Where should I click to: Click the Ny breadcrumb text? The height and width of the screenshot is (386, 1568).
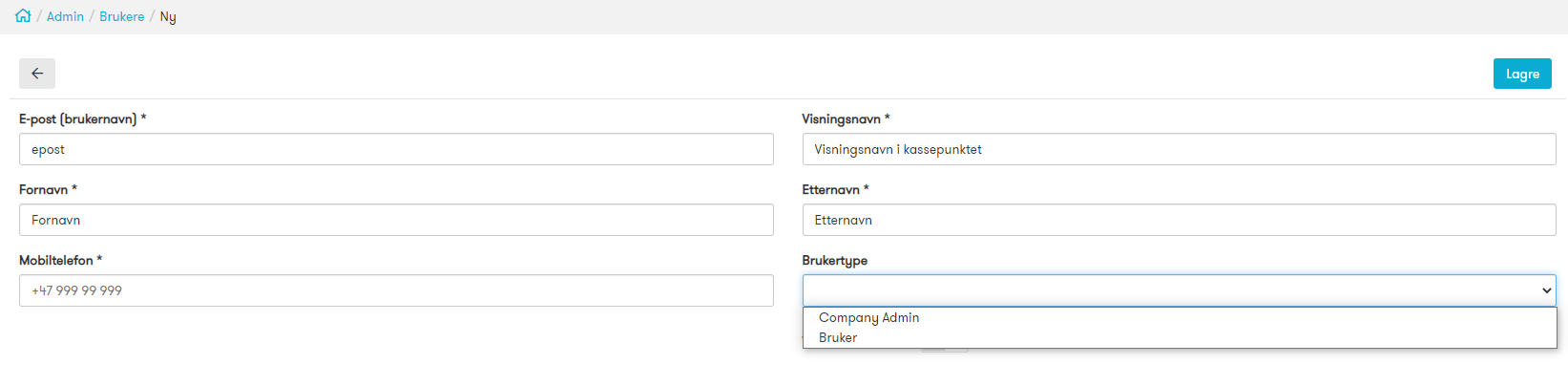(x=168, y=17)
